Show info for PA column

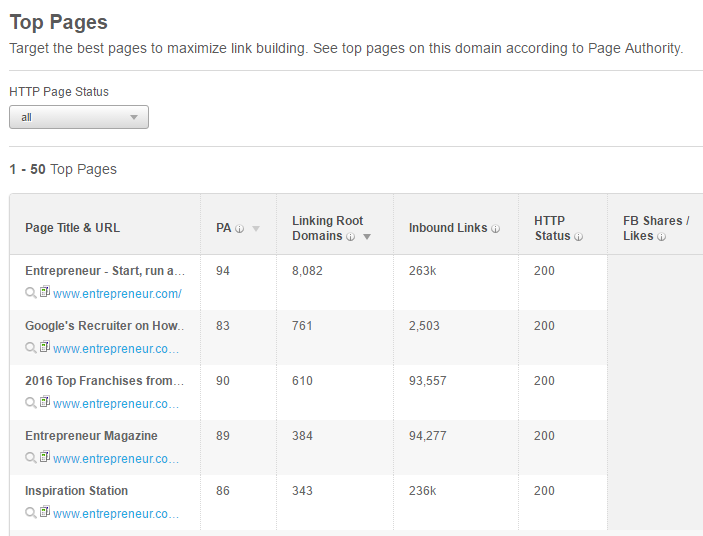point(240,229)
